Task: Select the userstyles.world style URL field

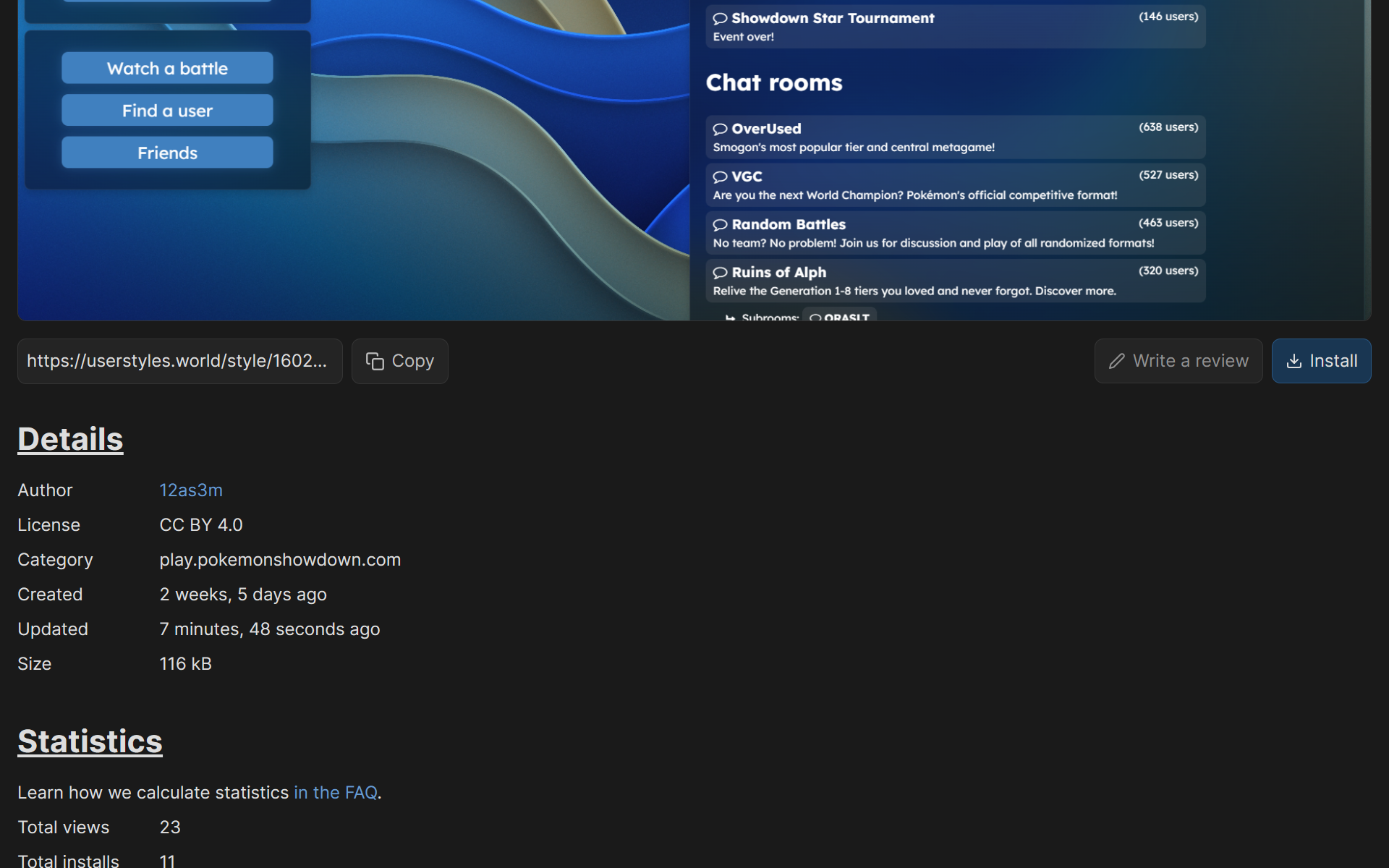Action: pyautogui.click(x=180, y=361)
